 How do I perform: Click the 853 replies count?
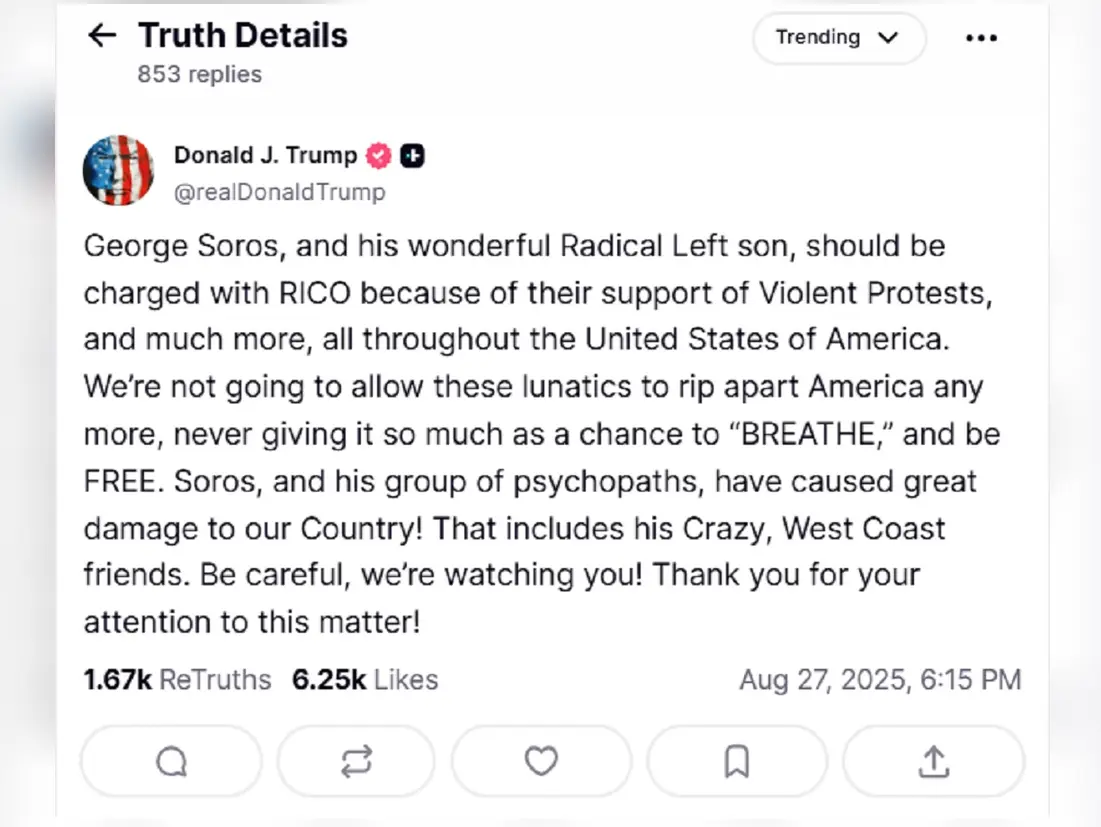(199, 74)
